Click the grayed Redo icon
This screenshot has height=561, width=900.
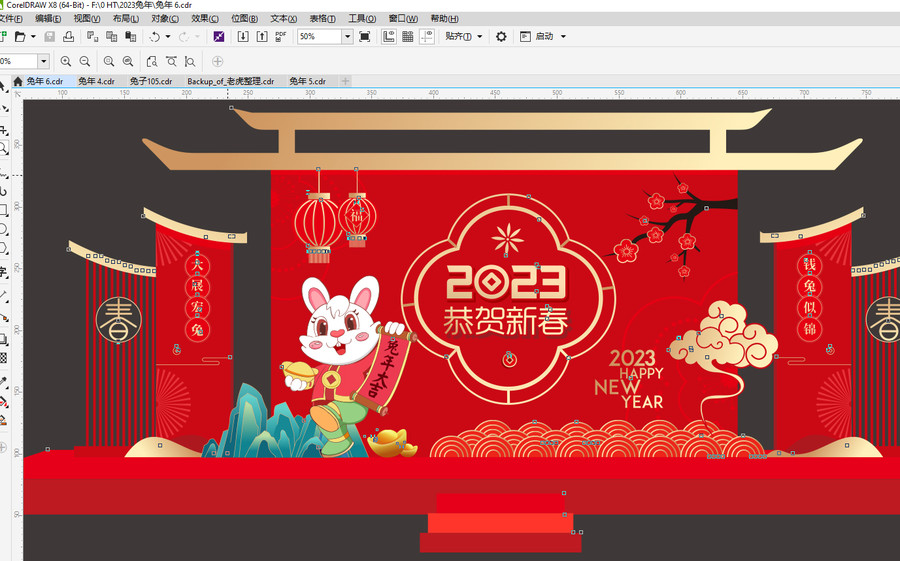coord(184,37)
